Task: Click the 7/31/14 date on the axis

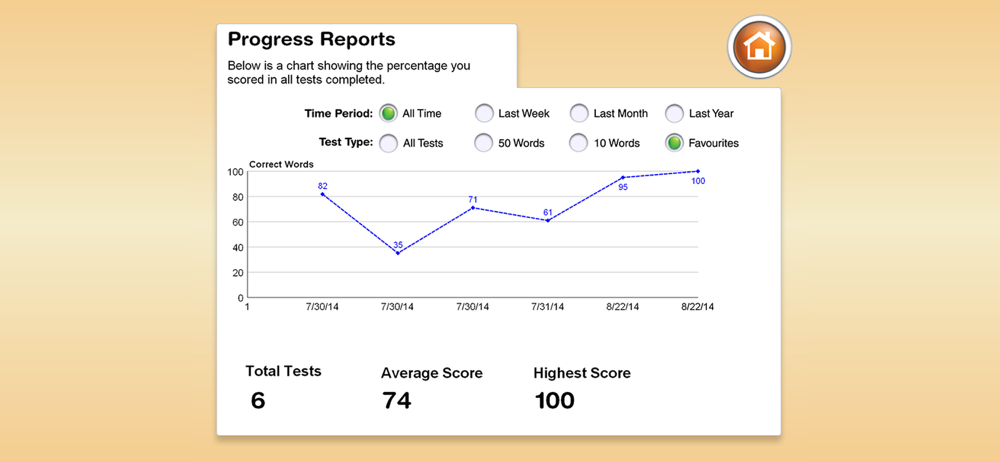Action: (x=548, y=307)
